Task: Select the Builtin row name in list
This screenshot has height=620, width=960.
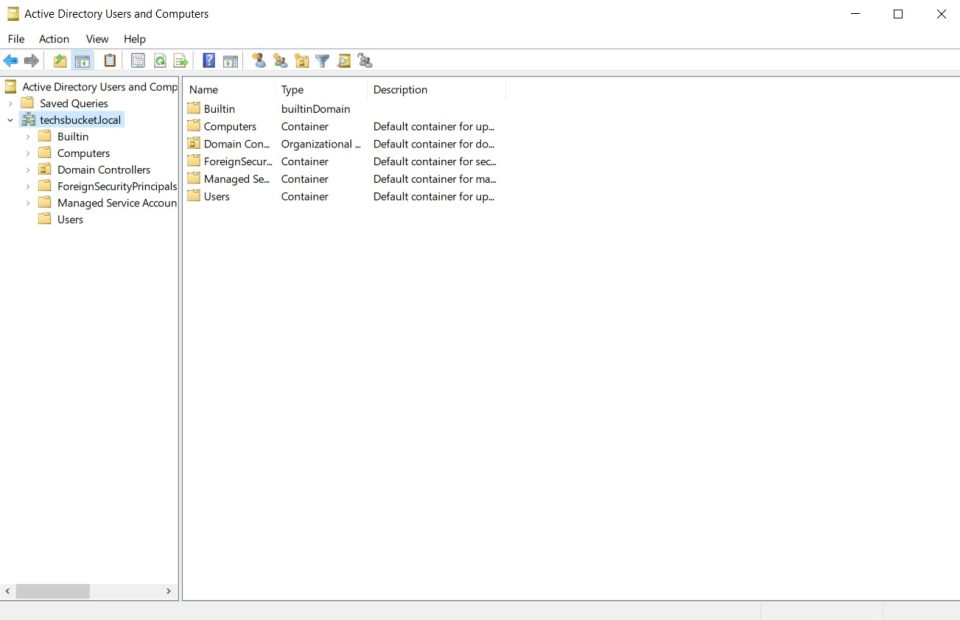Action: coord(219,108)
